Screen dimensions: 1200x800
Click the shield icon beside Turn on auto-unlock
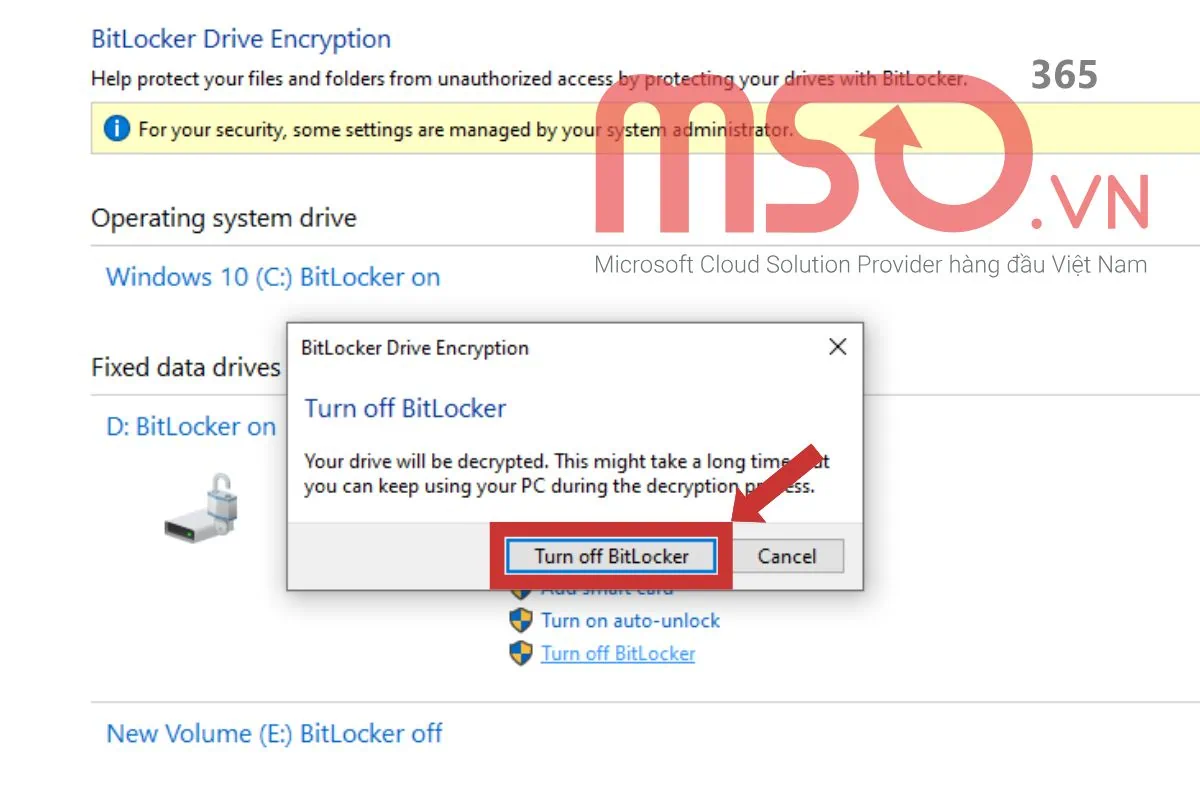(520, 620)
